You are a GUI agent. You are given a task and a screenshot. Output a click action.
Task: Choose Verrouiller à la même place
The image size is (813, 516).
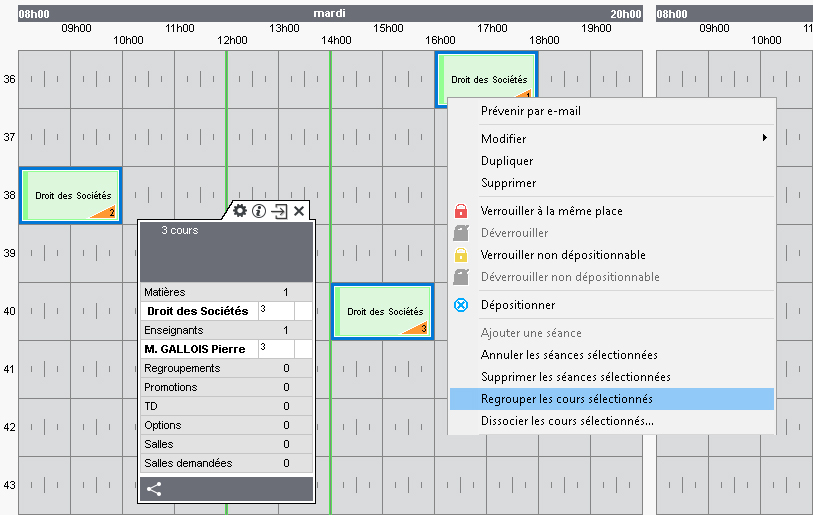pyautogui.click(x=612, y=211)
